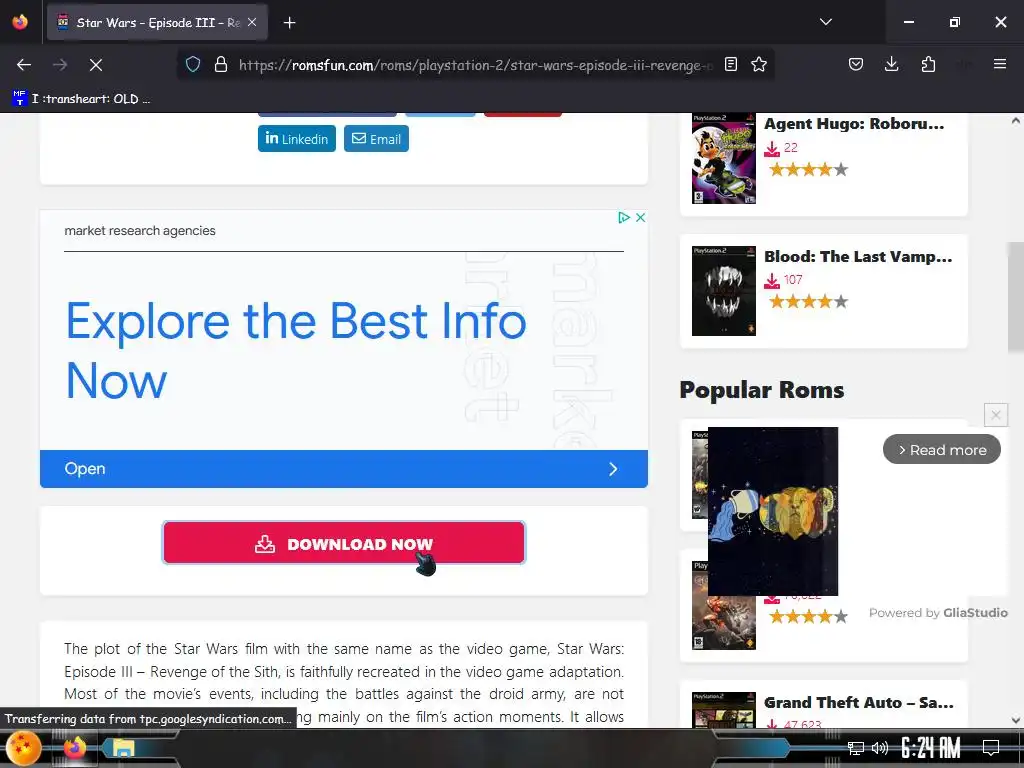The width and height of the screenshot is (1024, 768).
Task: Click the page vertical scrollbar thumb
Action: click(1016, 297)
